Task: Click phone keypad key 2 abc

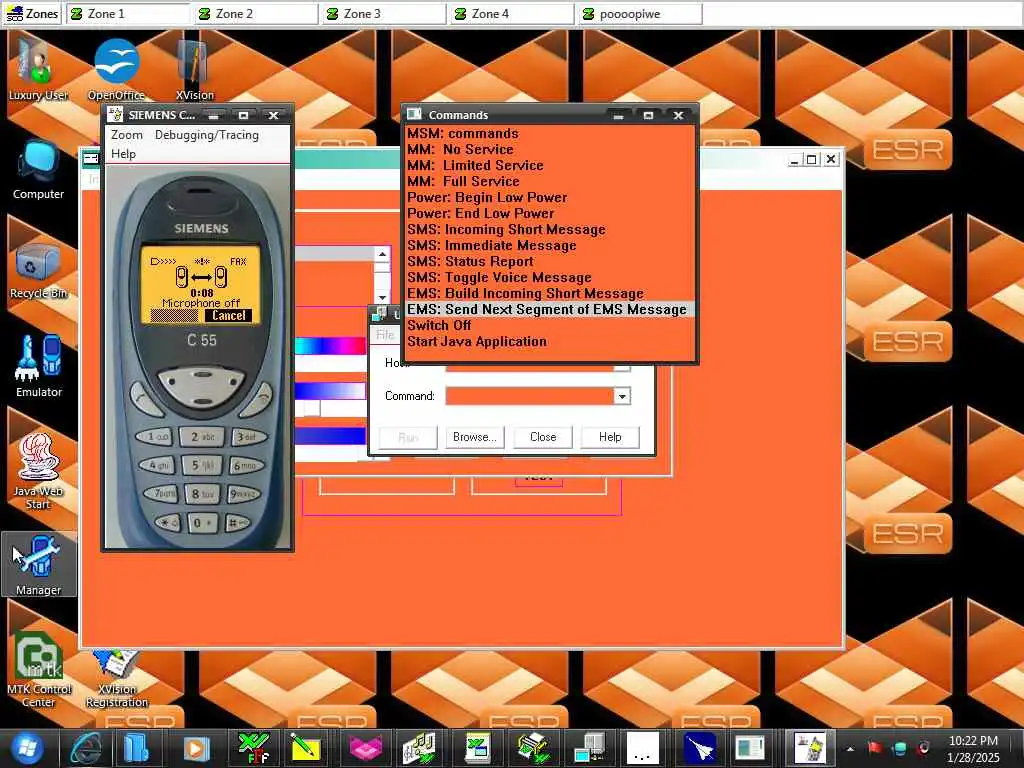Action: pos(202,436)
